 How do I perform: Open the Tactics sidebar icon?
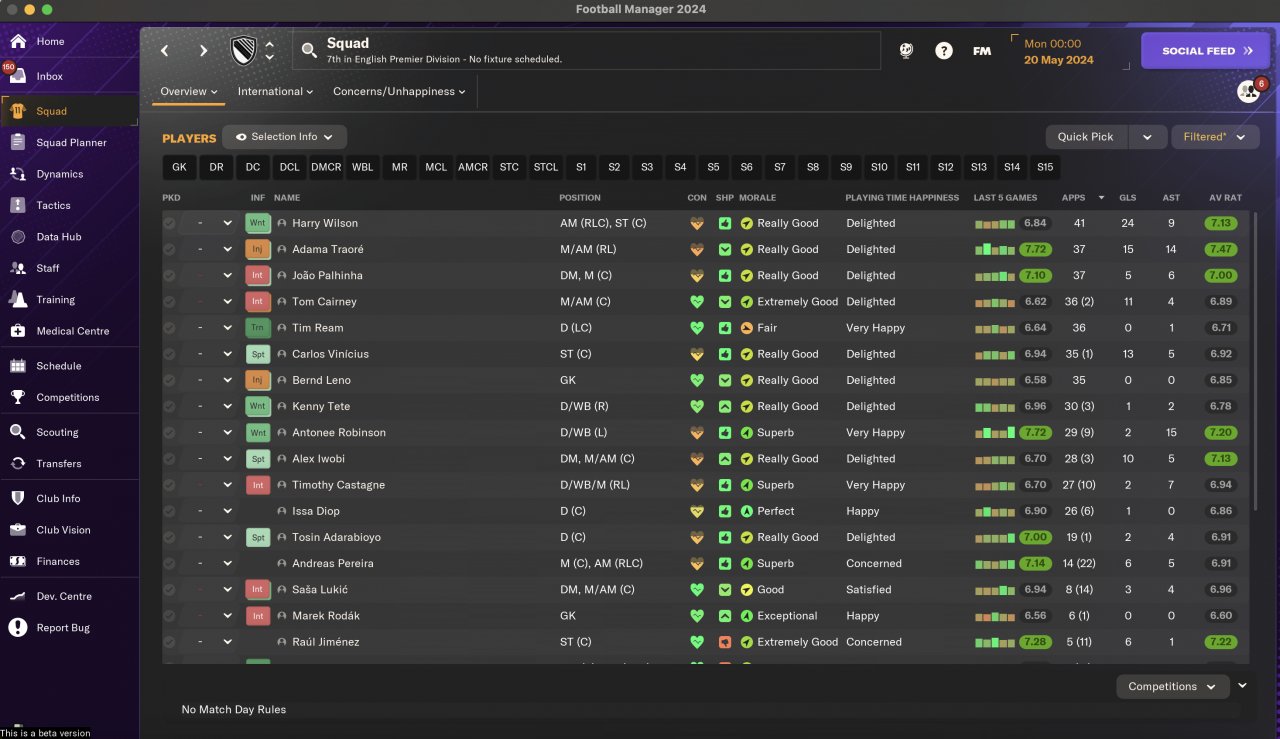tap(18, 206)
